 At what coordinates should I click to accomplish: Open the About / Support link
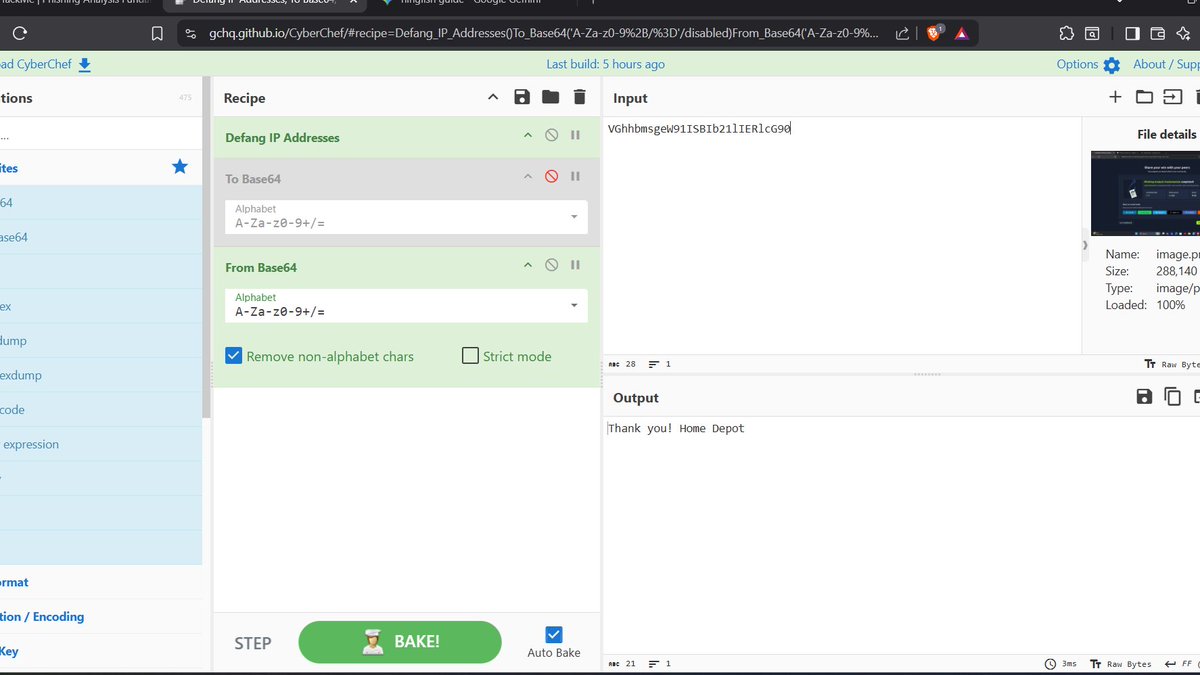tap(1166, 64)
